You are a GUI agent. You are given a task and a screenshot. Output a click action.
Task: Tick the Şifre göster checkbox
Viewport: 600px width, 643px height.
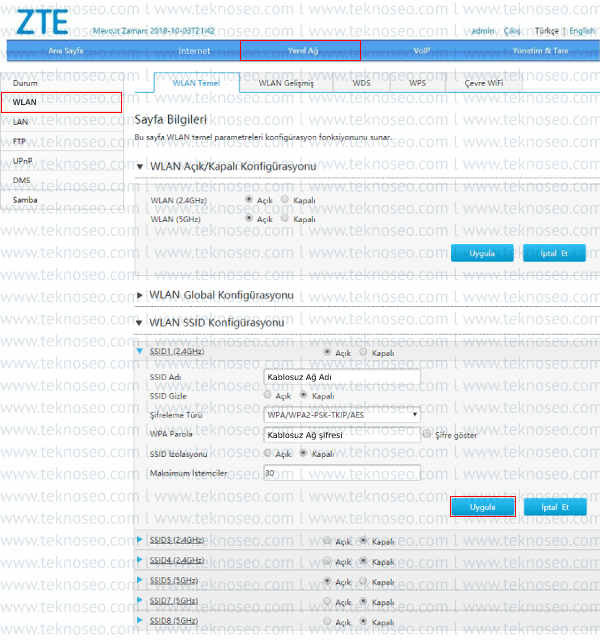427,434
